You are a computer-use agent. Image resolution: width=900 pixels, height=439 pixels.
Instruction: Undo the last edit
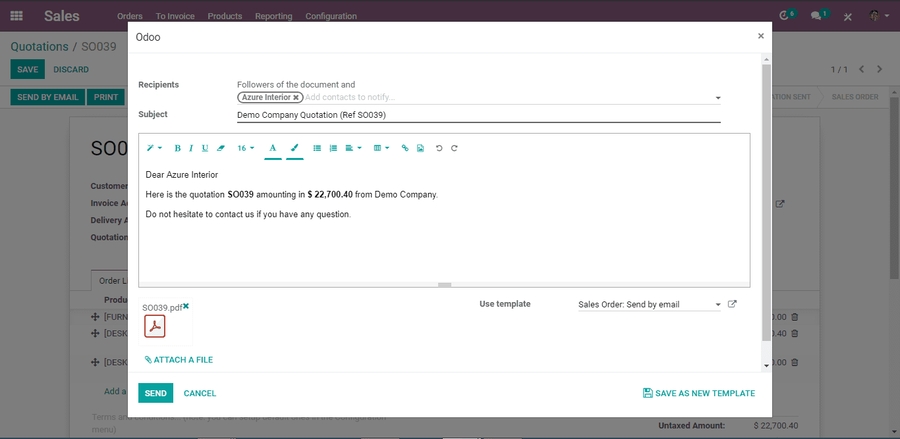click(x=439, y=148)
